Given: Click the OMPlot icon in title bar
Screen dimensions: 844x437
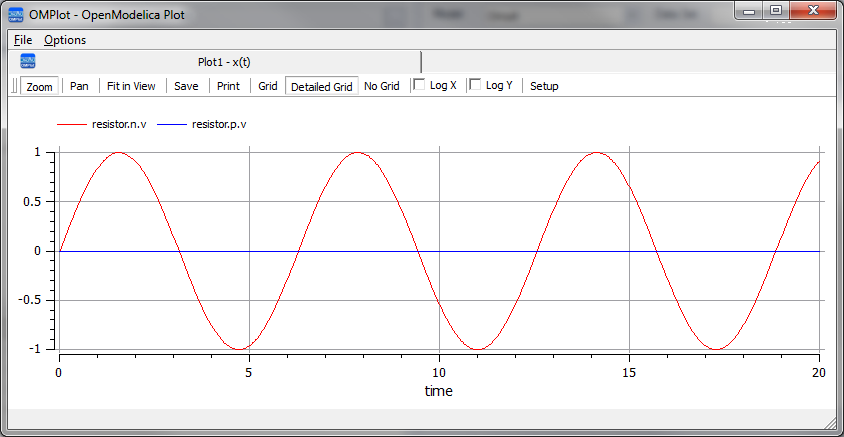Looking at the screenshot, I should [18, 15].
